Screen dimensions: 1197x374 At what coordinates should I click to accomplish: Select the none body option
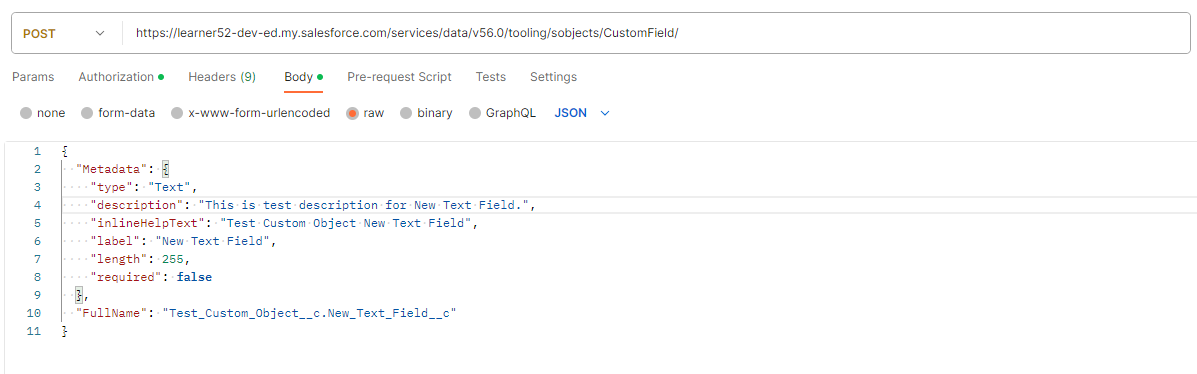pos(43,113)
